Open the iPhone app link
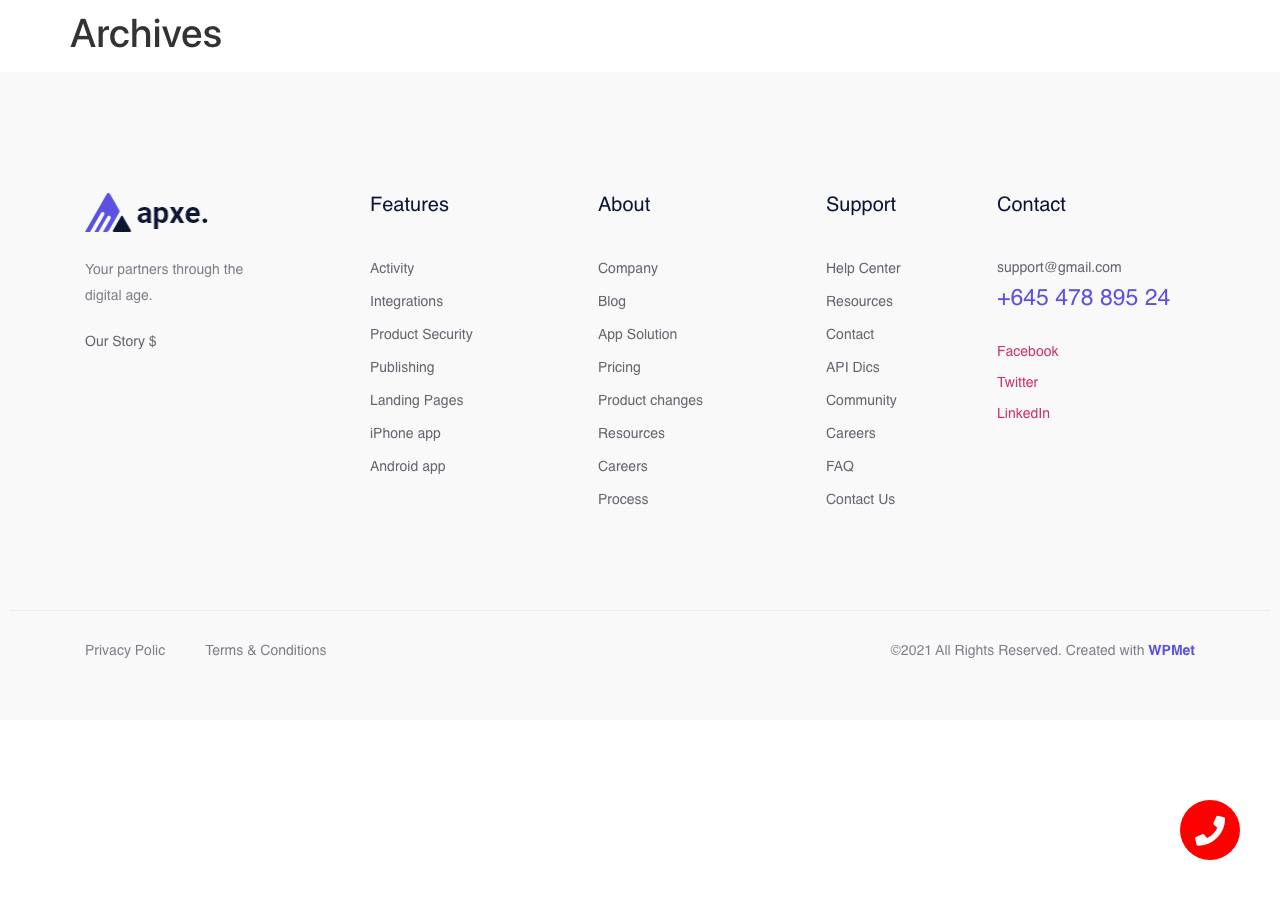1280x900 pixels. [x=405, y=433]
